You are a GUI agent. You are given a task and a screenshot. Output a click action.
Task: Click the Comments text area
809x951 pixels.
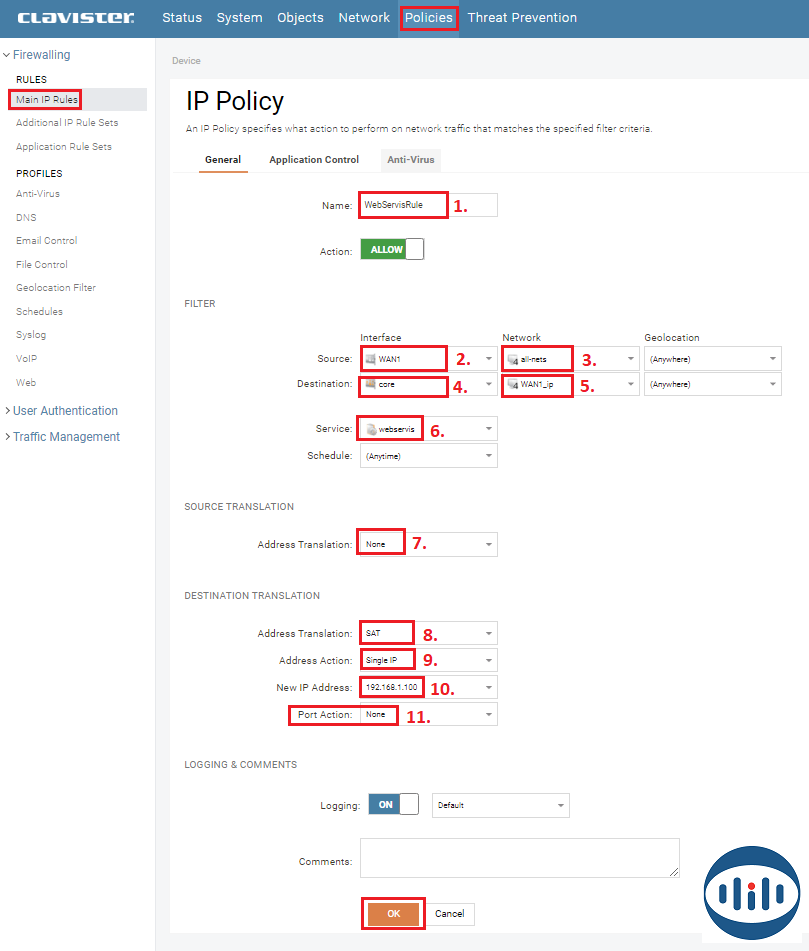(519, 859)
